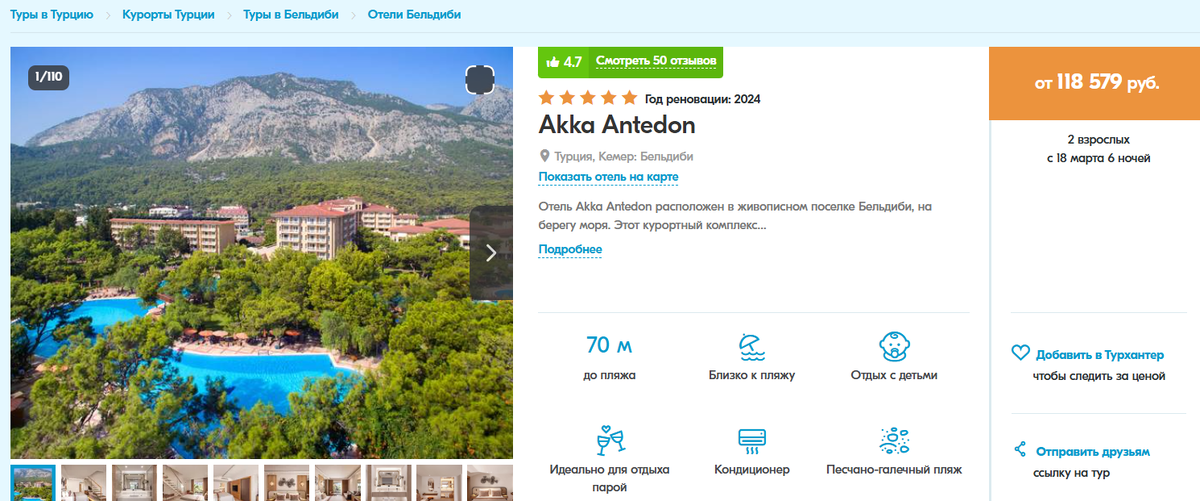Viewport: 1200px width, 501px height.
Task: Open Отели Бельдиби breadcrumb
Action: point(415,15)
